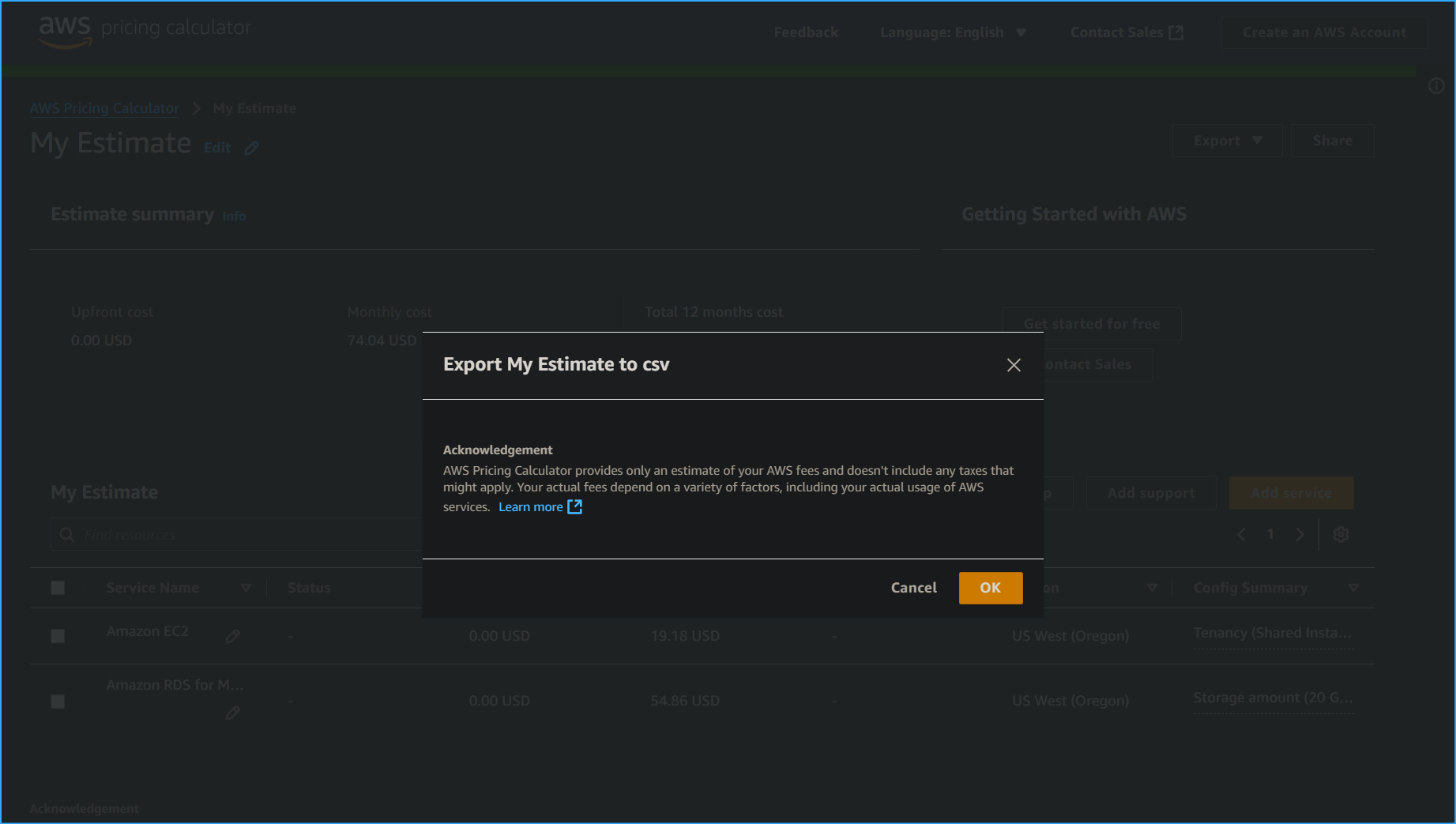The image size is (1456, 824).
Task: Click the Edit pencil next to My Estimate
Action: click(x=252, y=148)
